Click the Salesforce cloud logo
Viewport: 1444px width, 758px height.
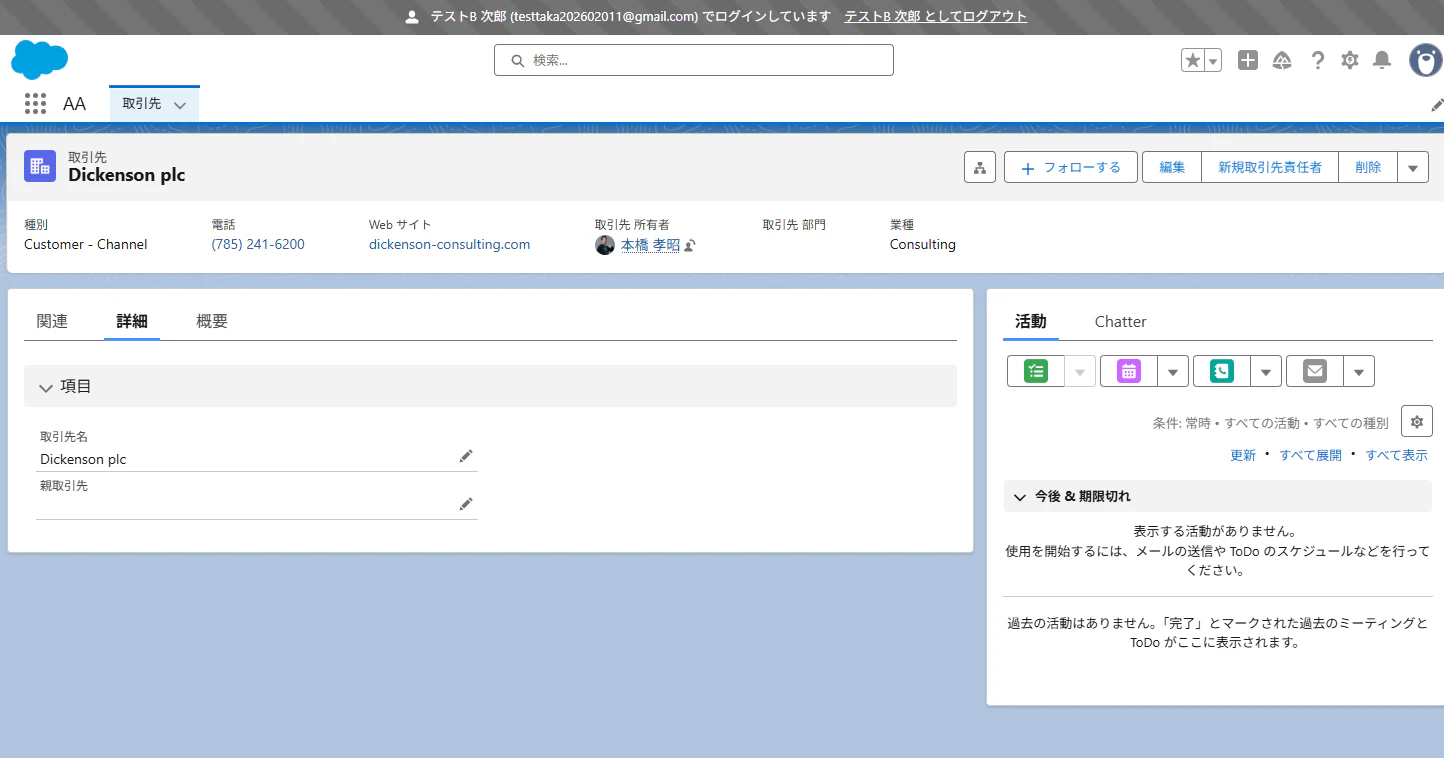pyautogui.click(x=40, y=60)
